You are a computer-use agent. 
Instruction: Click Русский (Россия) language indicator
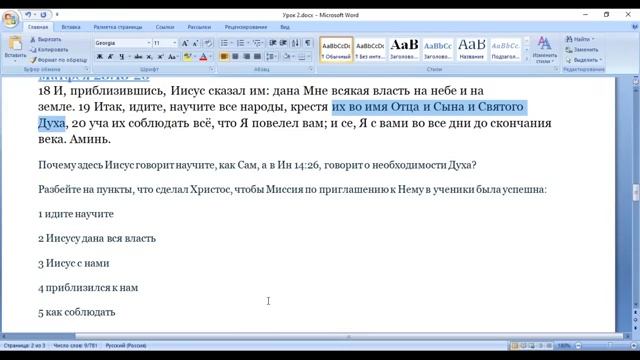tap(126, 346)
